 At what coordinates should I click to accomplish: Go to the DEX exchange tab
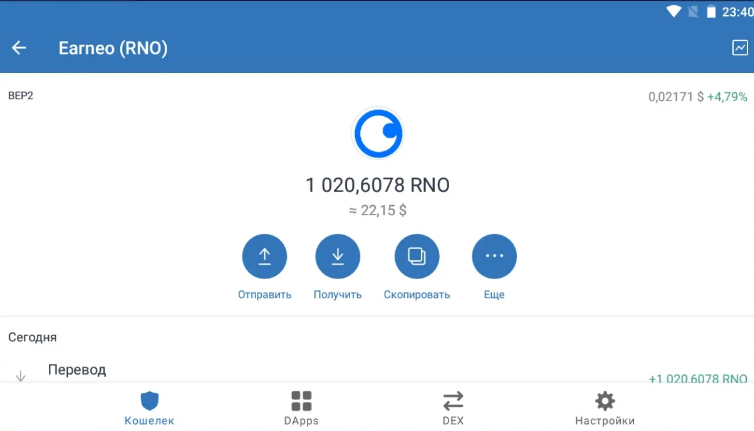453,408
